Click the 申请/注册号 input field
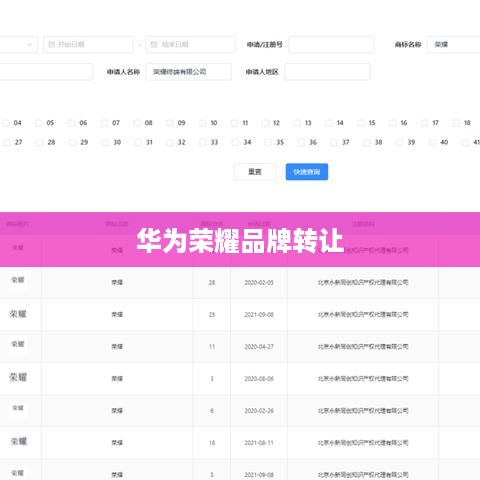The image size is (480, 480). (x=331, y=44)
